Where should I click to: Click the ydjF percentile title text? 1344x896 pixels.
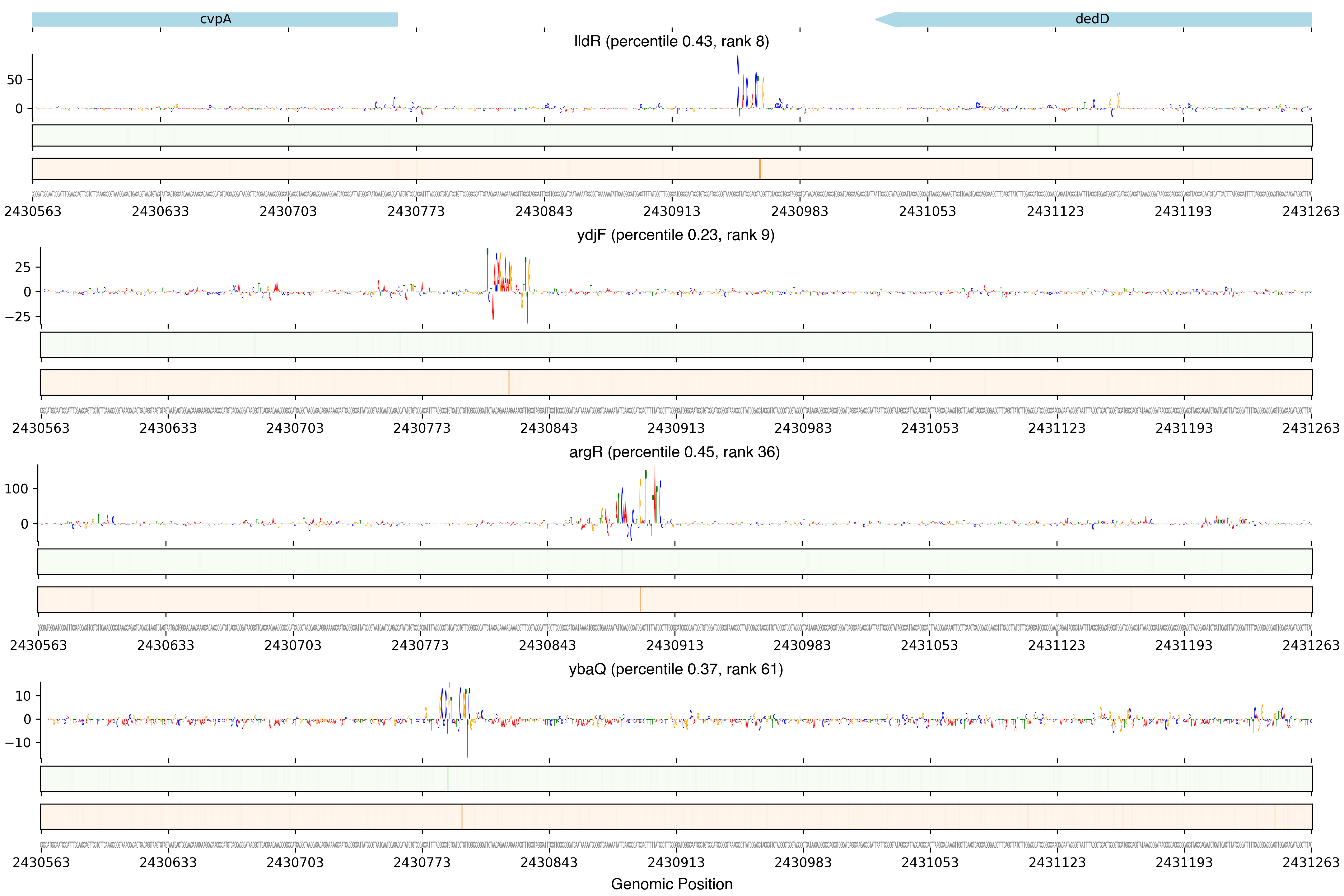click(x=675, y=235)
